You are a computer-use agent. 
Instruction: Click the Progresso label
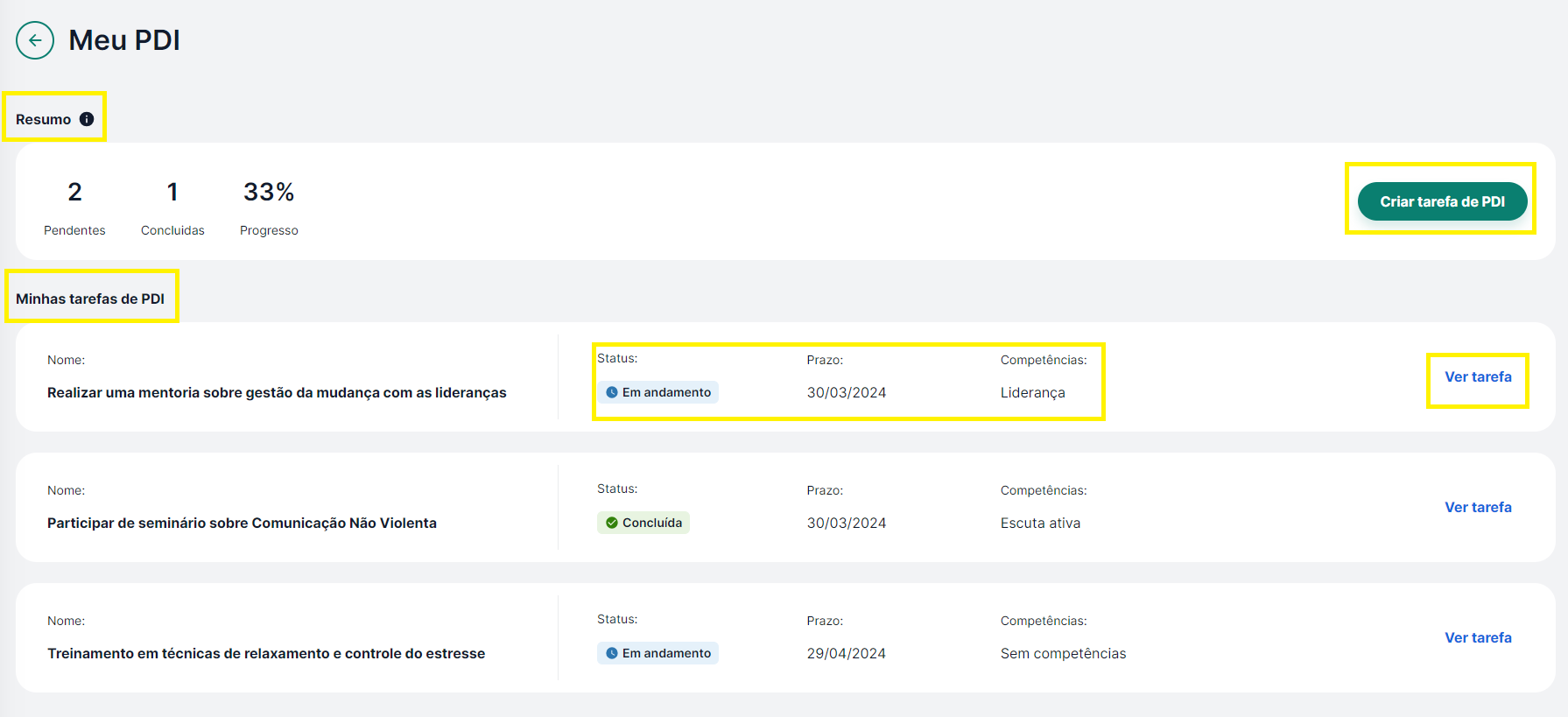tap(269, 230)
